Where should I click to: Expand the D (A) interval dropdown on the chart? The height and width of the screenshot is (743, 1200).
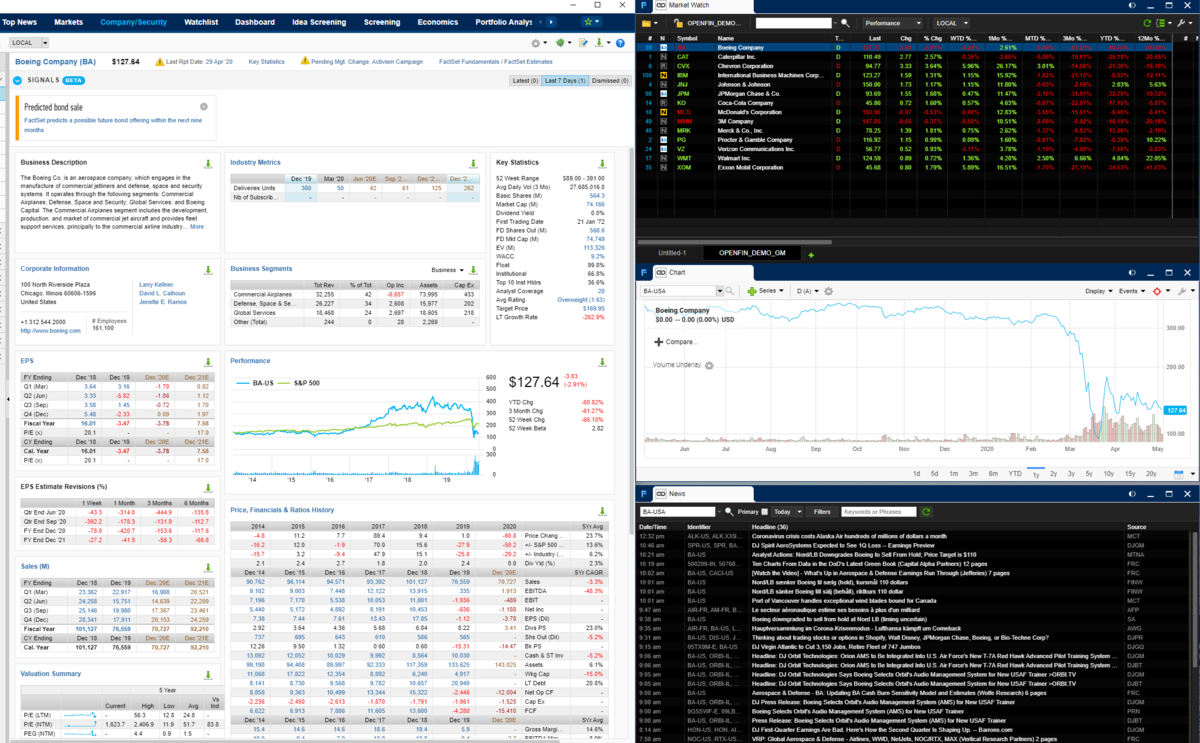[806, 290]
